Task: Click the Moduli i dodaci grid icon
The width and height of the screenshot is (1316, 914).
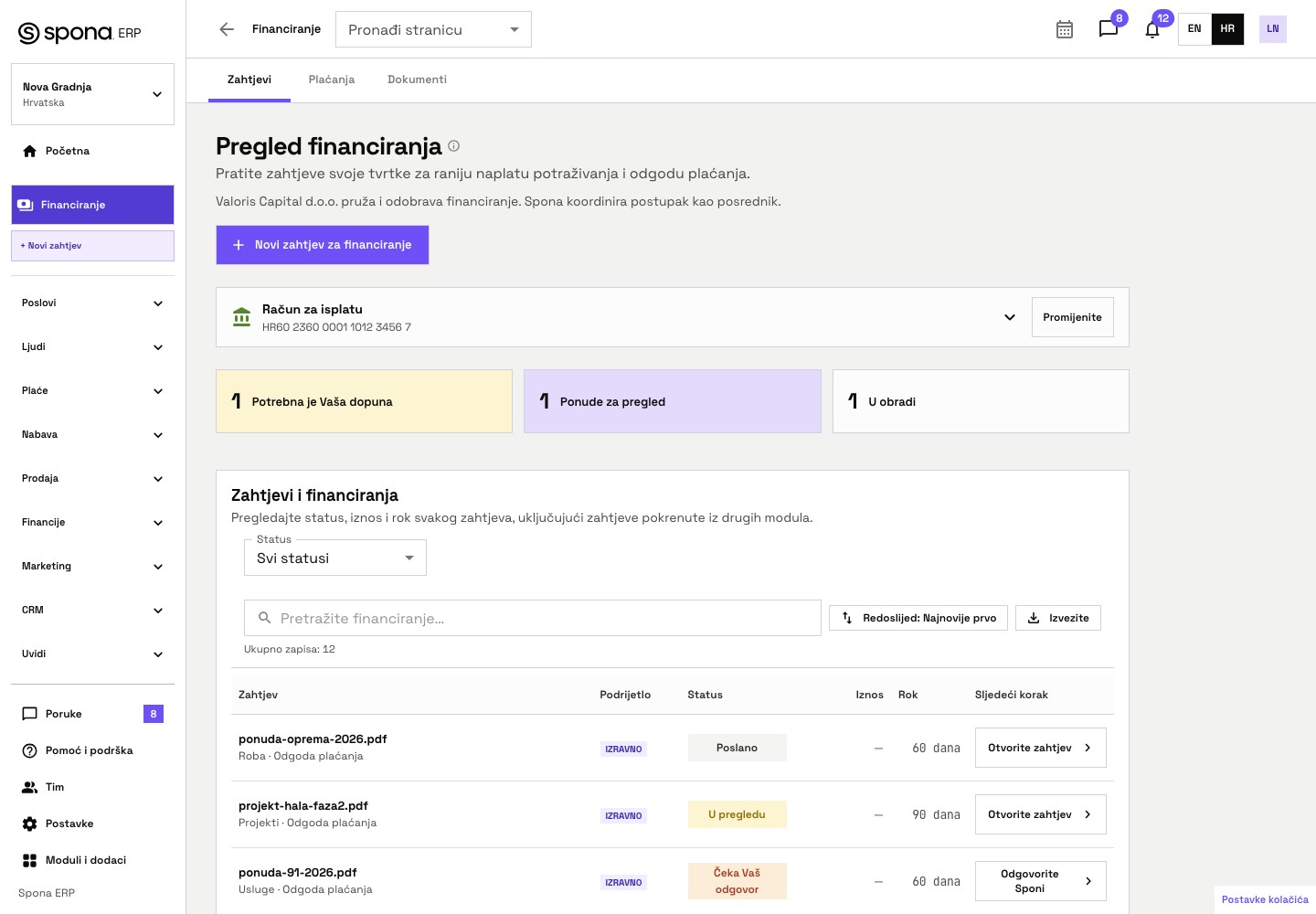Action: pos(30,860)
